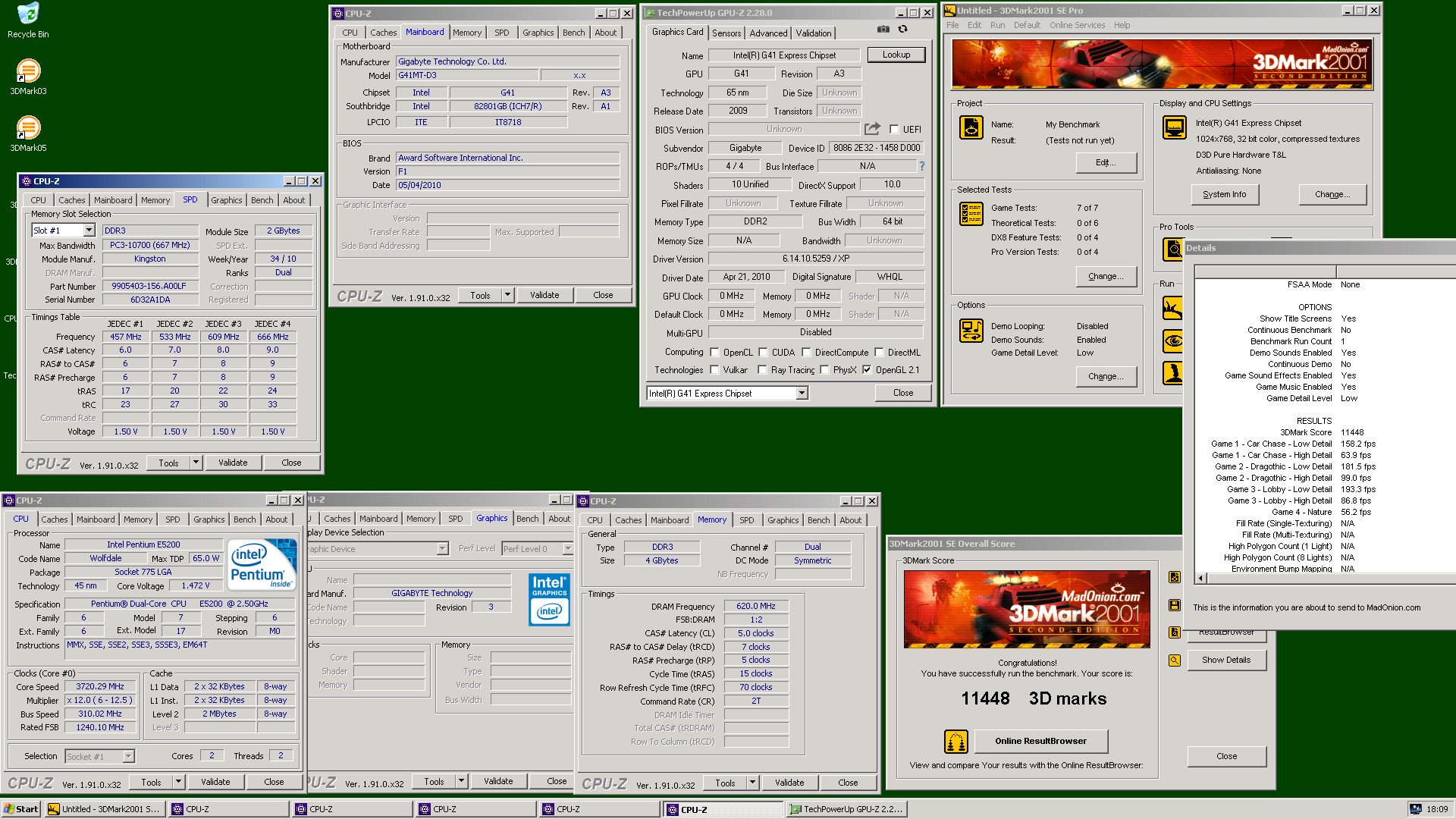The height and width of the screenshot is (819, 1456).
Task: Launch the 3DMark05 desktop shortcut
Action: pyautogui.click(x=28, y=133)
